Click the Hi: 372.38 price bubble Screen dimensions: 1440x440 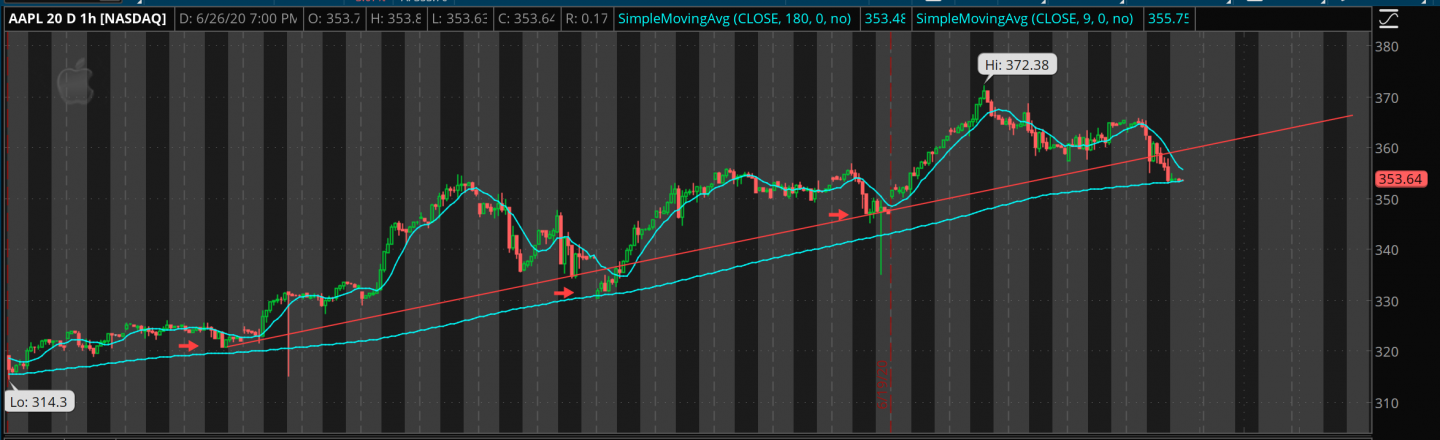[x=1016, y=63]
